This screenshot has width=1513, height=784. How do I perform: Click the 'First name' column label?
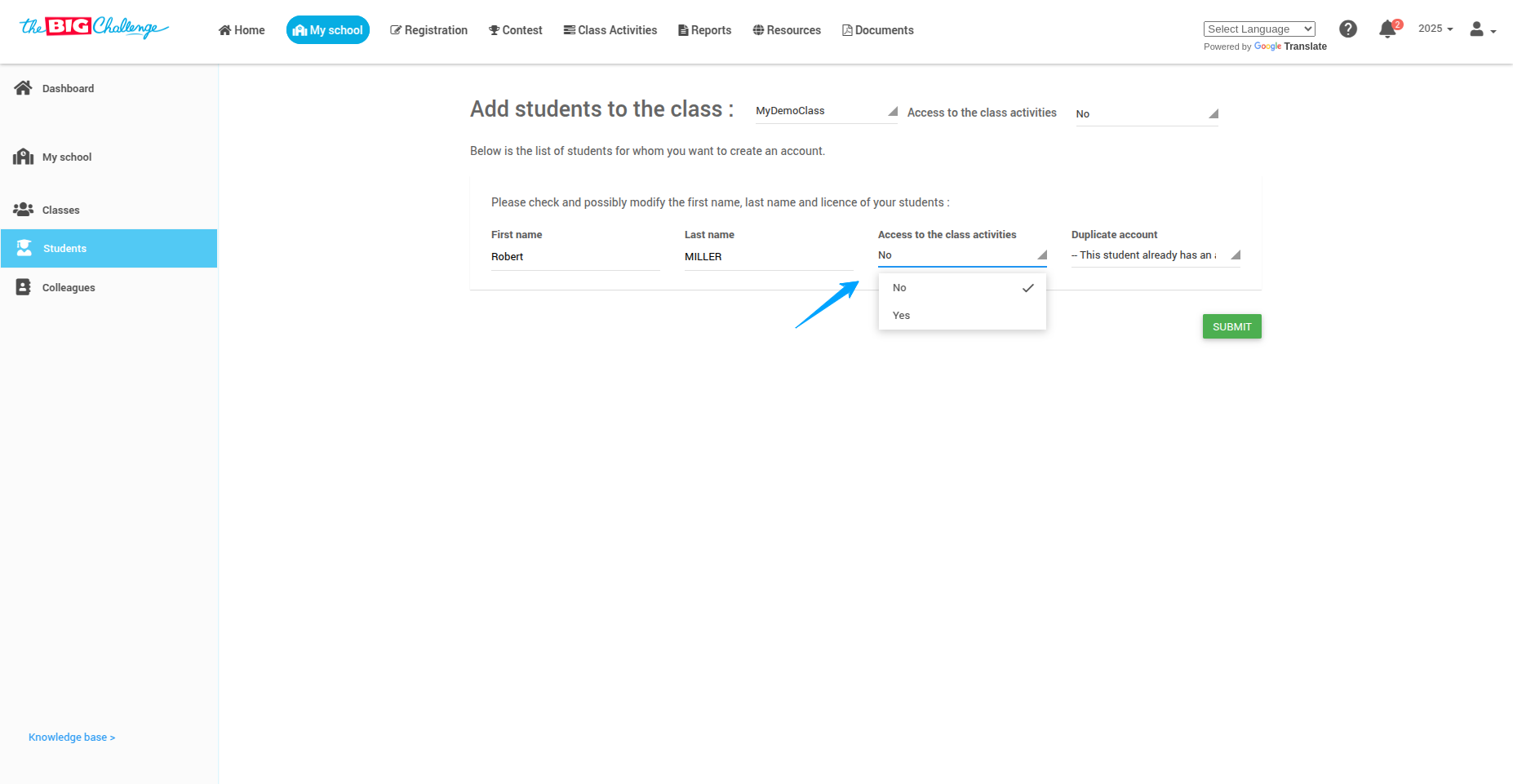coord(517,235)
